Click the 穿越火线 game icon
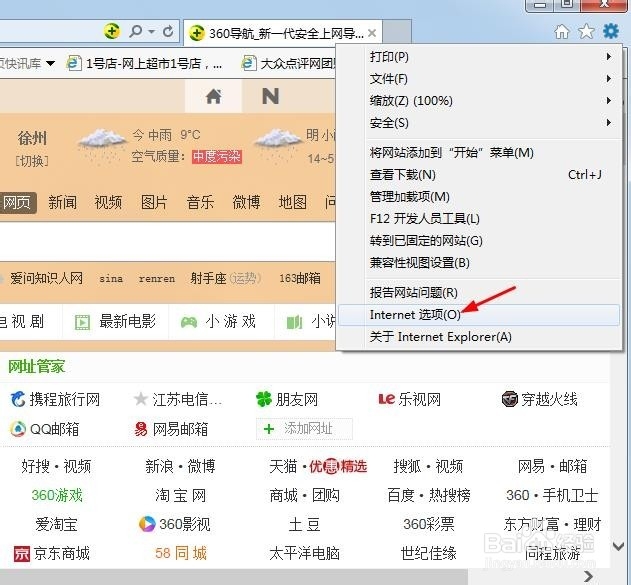This screenshot has width=631, height=585. pos(509,399)
